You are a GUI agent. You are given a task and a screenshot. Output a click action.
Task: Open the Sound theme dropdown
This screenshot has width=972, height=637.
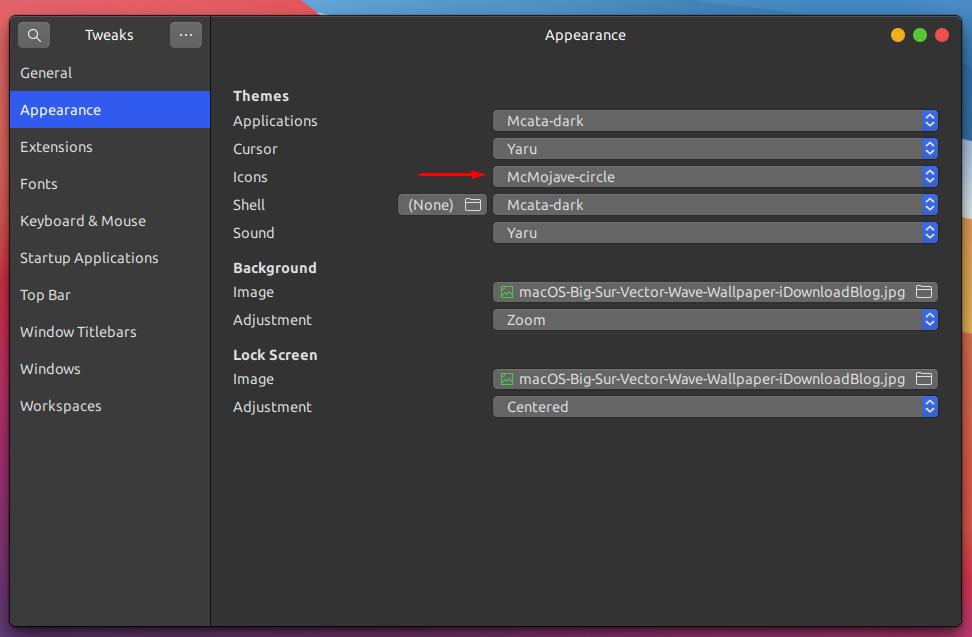coord(715,233)
